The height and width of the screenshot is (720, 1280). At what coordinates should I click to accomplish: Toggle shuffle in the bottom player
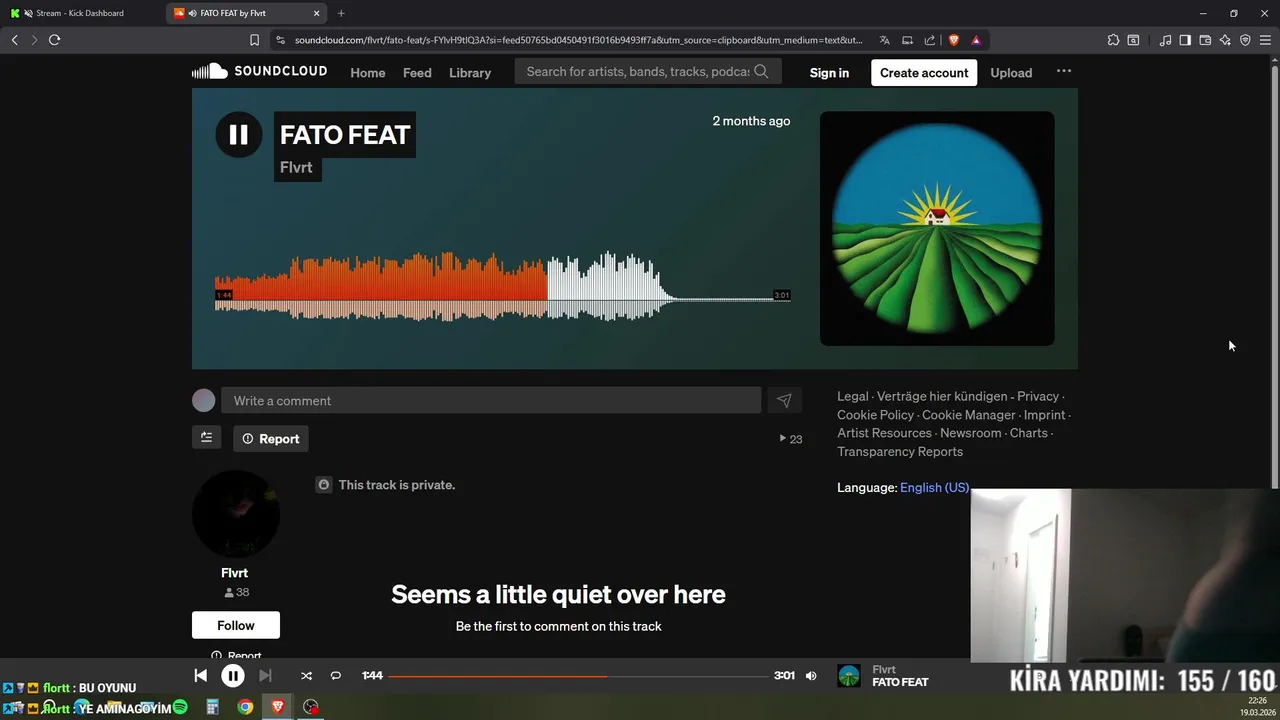click(306, 676)
